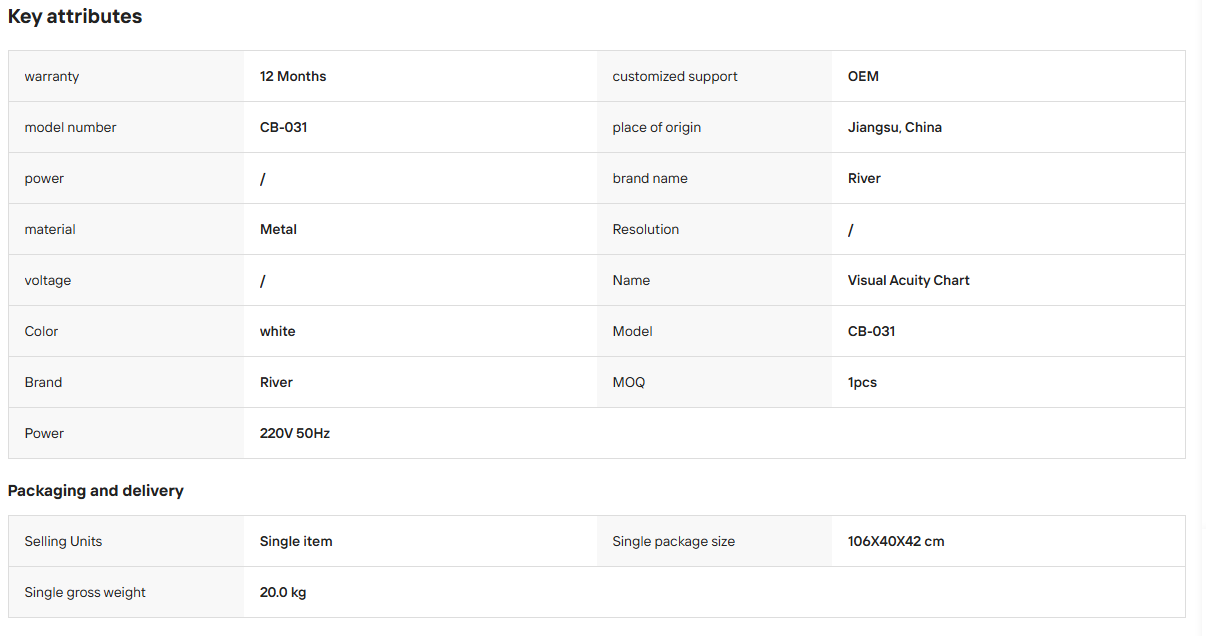Click the Single gross weight label
The width and height of the screenshot is (1206, 636).
85,592
